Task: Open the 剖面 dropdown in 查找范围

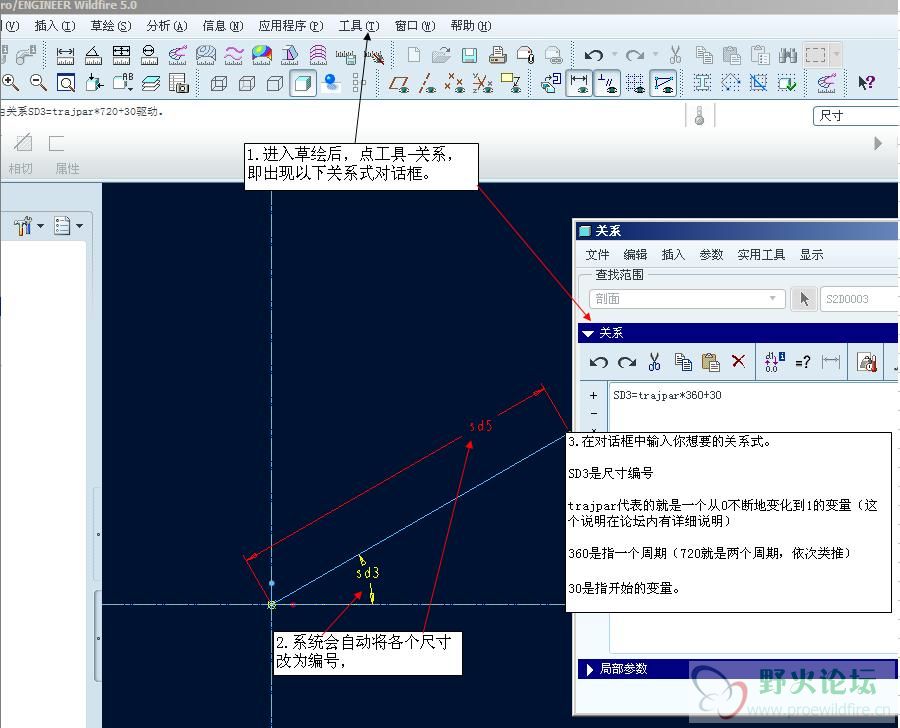Action: [687, 299]
